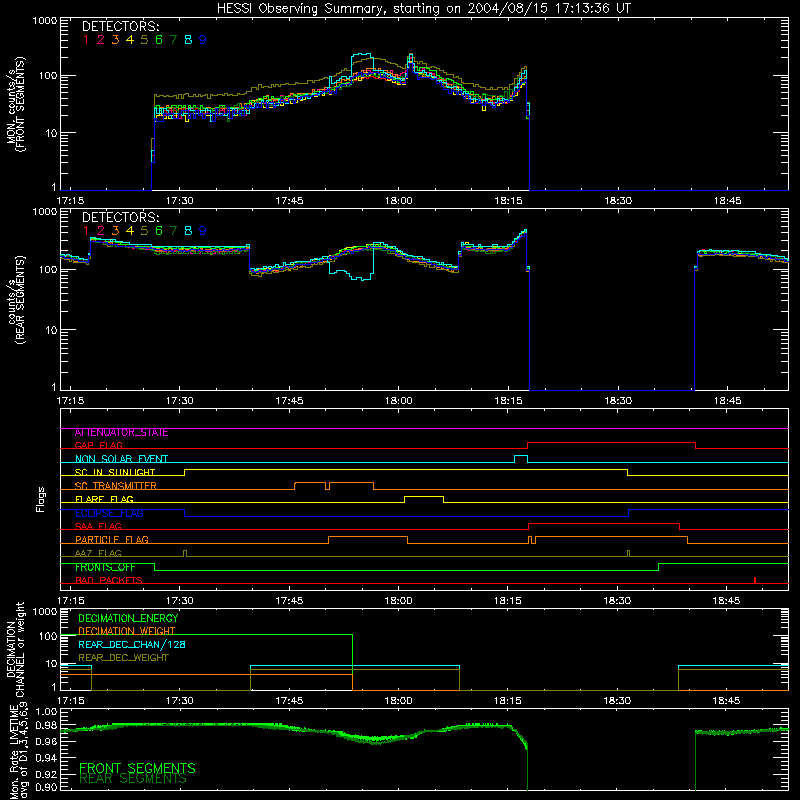Select the FRONTS_OFF flag label
Image resolution: width=800 pixels, height=800 pixels.
105,567
